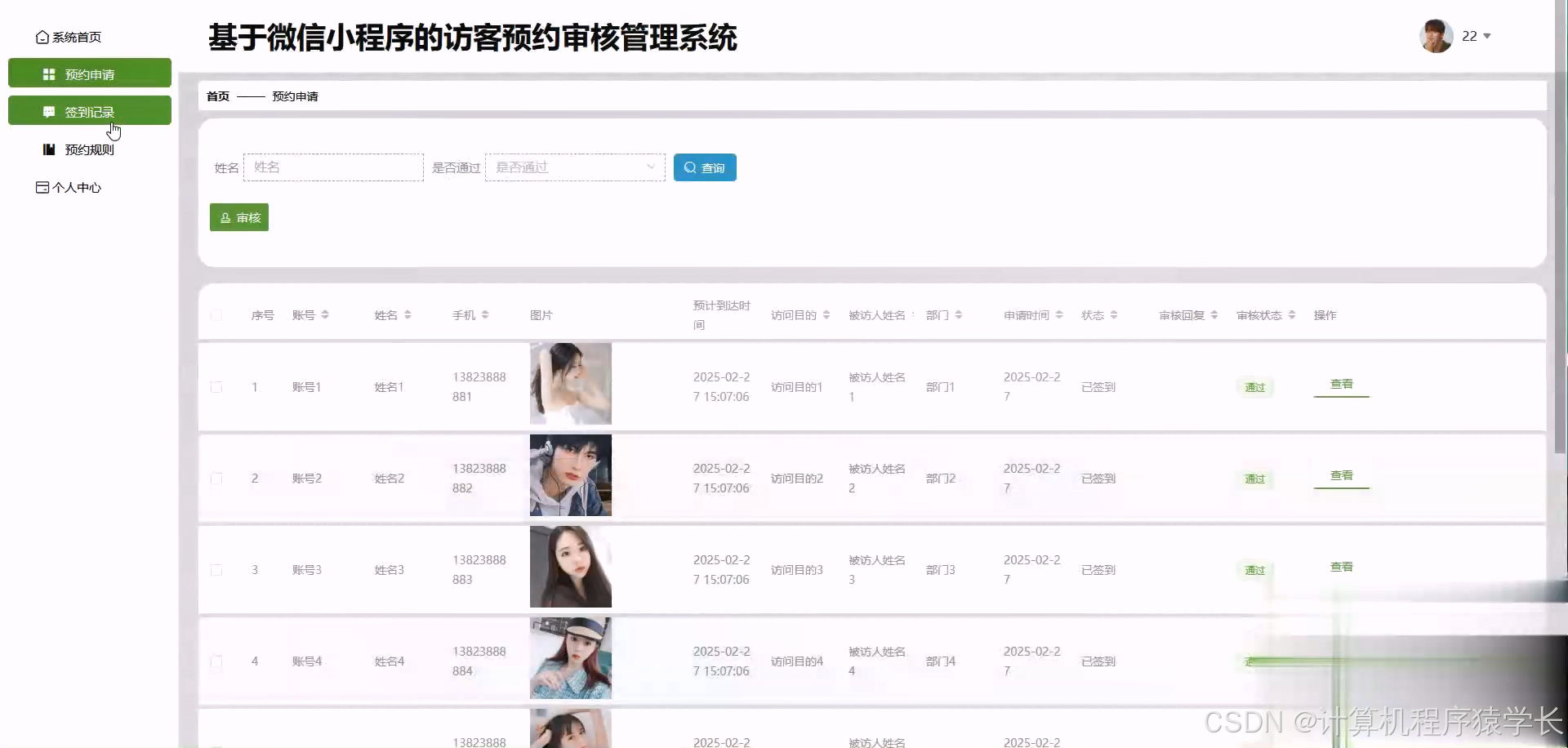Open 签到记录 from the sidebar icon
This screenshot has width=1568, height=748.
[49, 111]
